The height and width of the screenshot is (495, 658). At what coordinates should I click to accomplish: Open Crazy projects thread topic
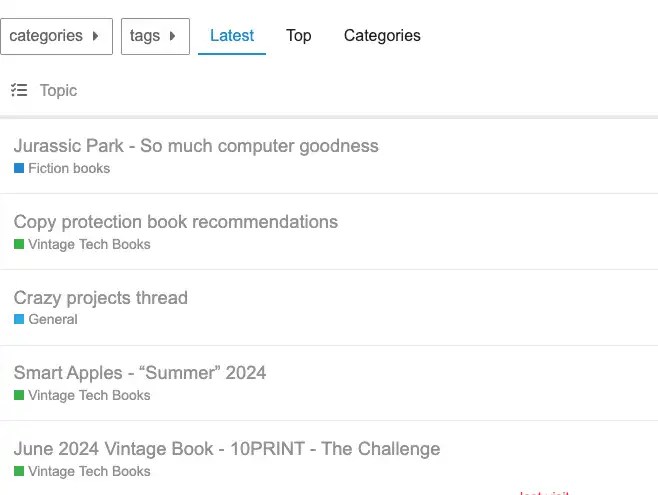click(x=100, y=298)
